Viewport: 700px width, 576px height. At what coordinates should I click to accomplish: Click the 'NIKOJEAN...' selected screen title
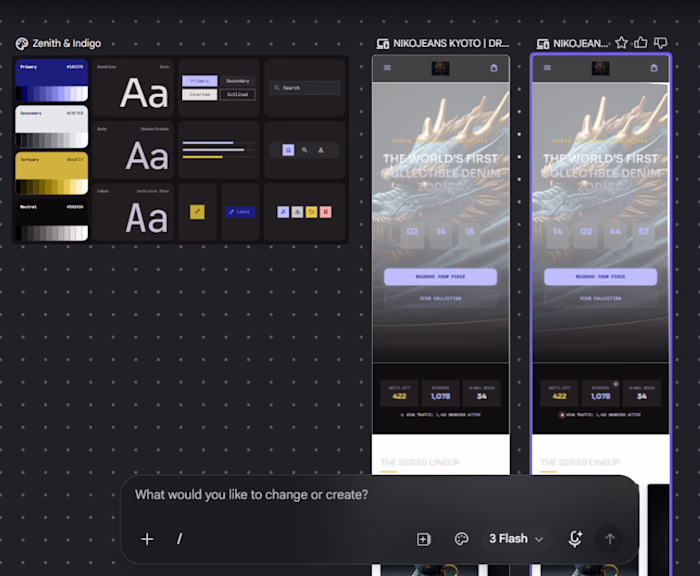581,43
